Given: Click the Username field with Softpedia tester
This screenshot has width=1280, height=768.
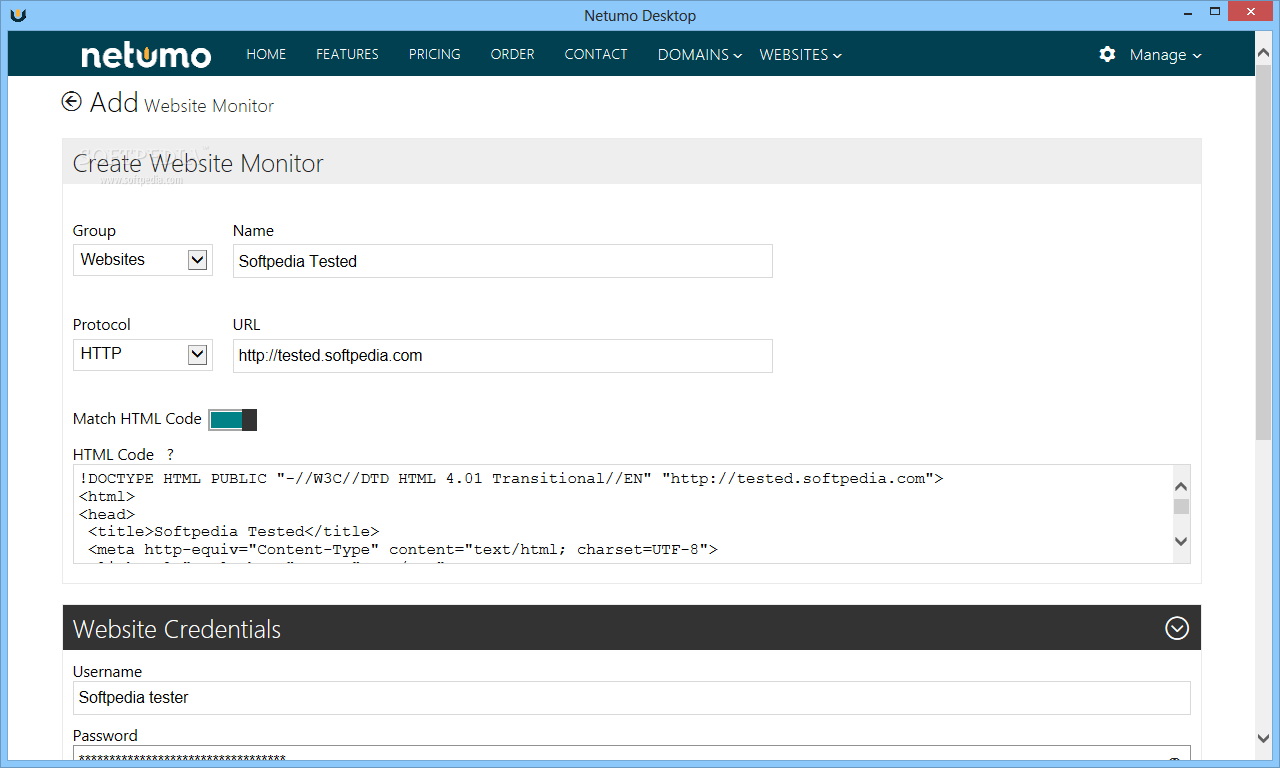Looking at the screenshot, I should (632, 698).
